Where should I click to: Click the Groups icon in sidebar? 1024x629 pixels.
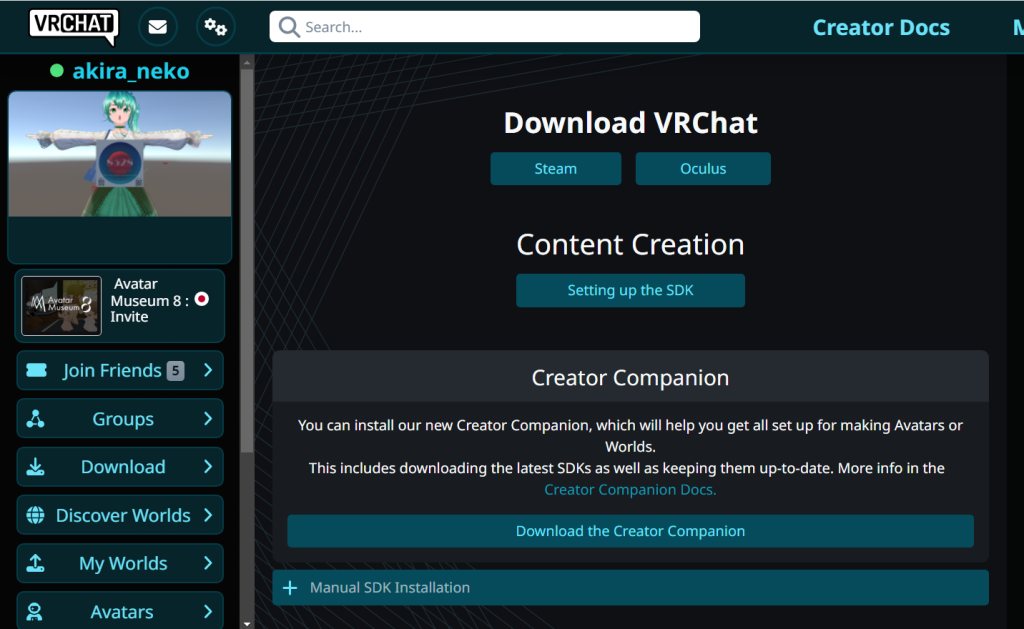pyautogui.click(x=35, y=419)
